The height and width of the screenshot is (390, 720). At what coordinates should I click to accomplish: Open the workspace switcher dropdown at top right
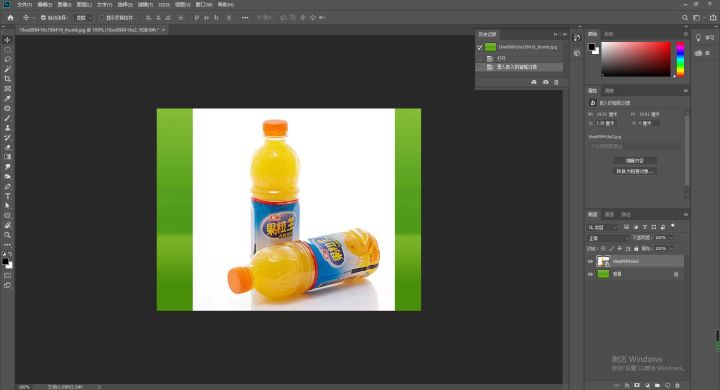tap(698, 17)
